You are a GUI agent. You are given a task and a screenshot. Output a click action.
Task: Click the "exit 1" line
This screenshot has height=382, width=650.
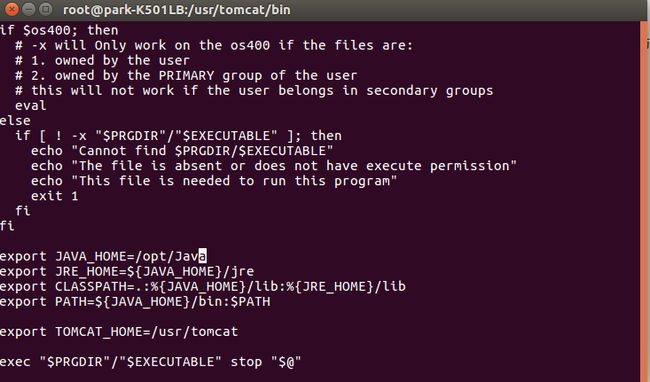pyautogui.click(x=54, y=196)
